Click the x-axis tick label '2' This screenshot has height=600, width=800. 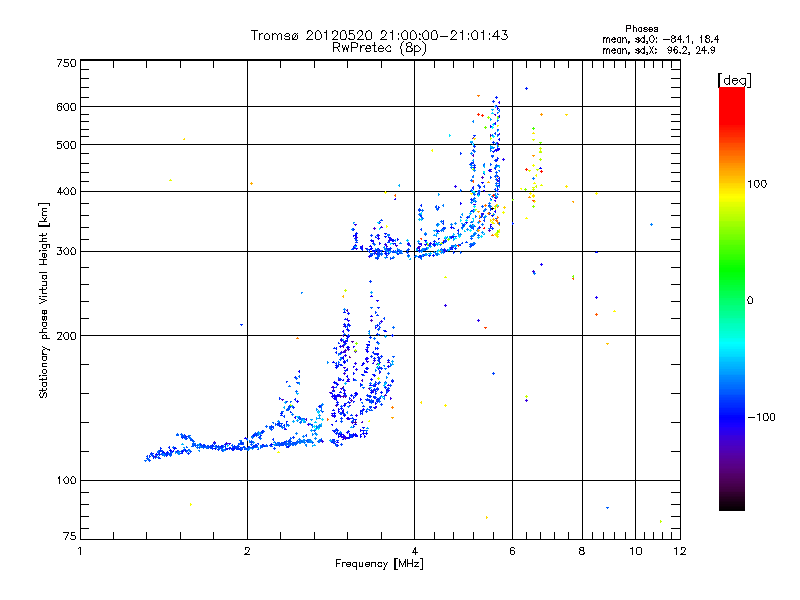click(247, 551)
